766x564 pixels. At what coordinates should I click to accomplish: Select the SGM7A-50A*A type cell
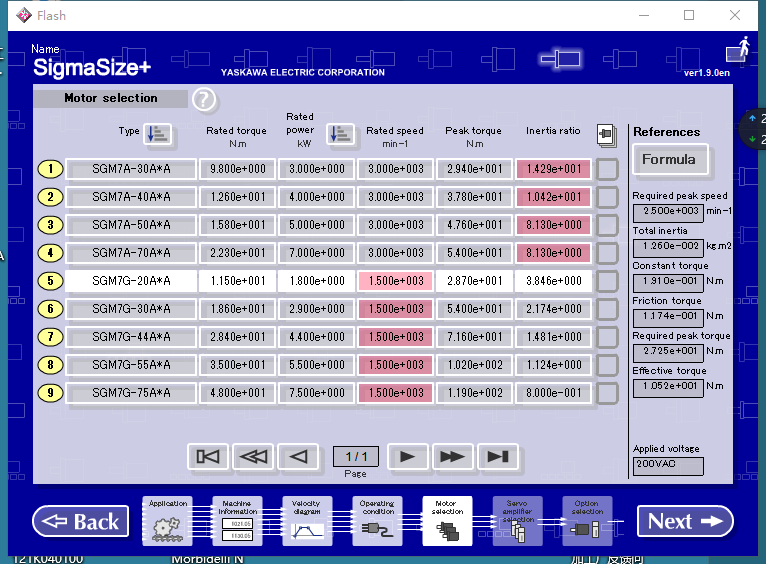click(x=131, y=225)
